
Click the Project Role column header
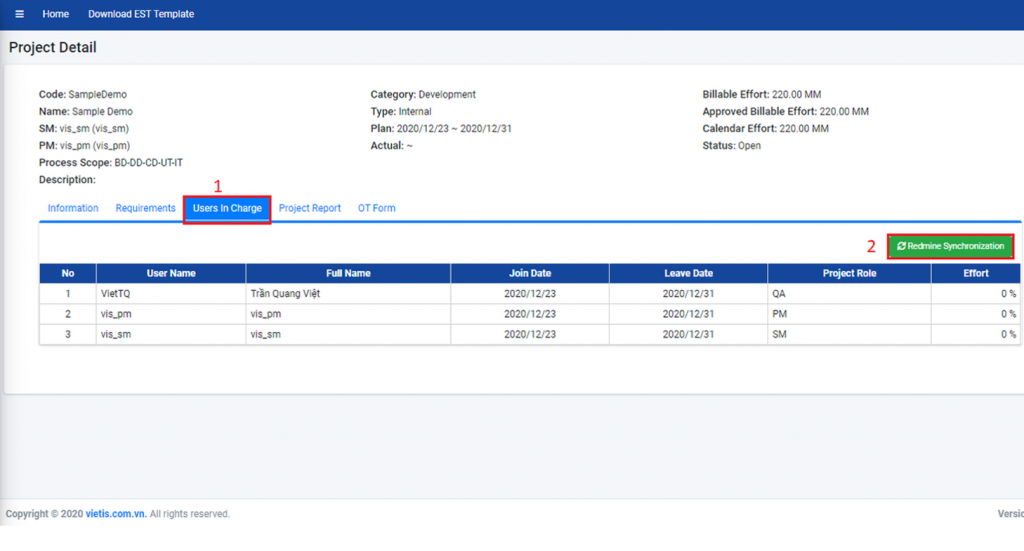coord(849,274)
